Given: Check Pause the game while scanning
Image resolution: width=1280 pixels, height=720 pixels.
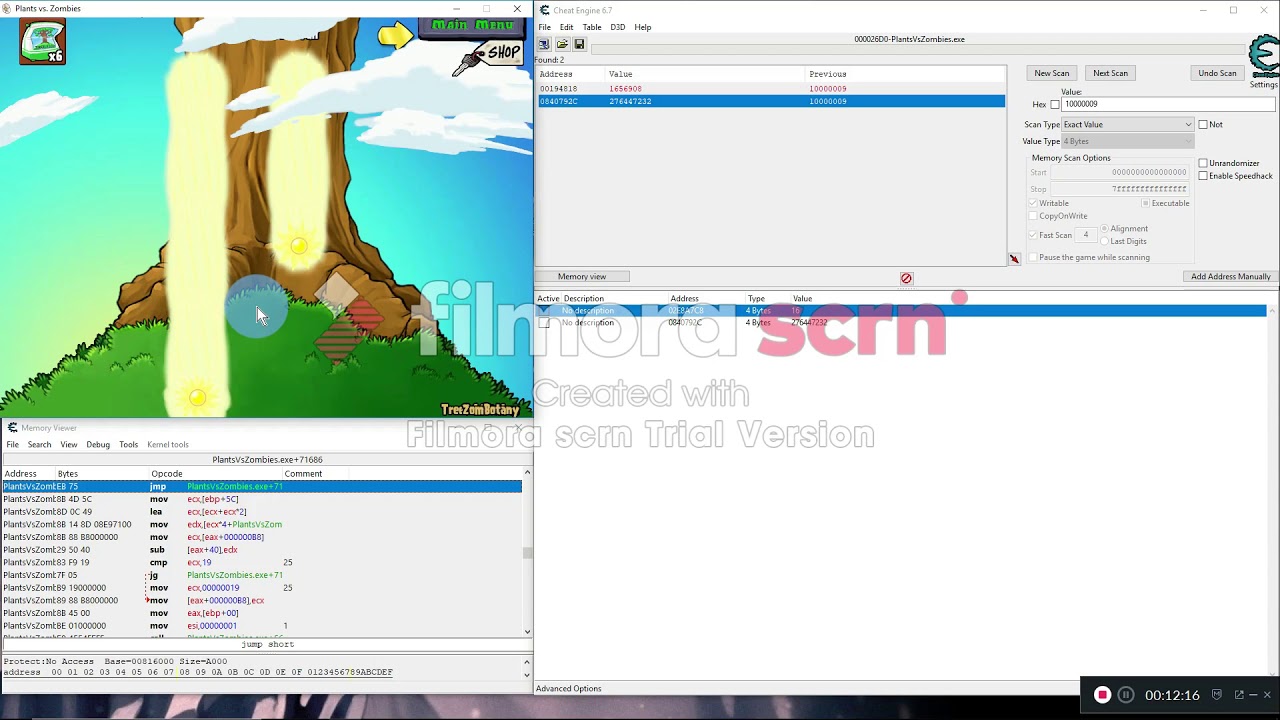Looking at the screenshot, I should click(x=1033, y=257).
